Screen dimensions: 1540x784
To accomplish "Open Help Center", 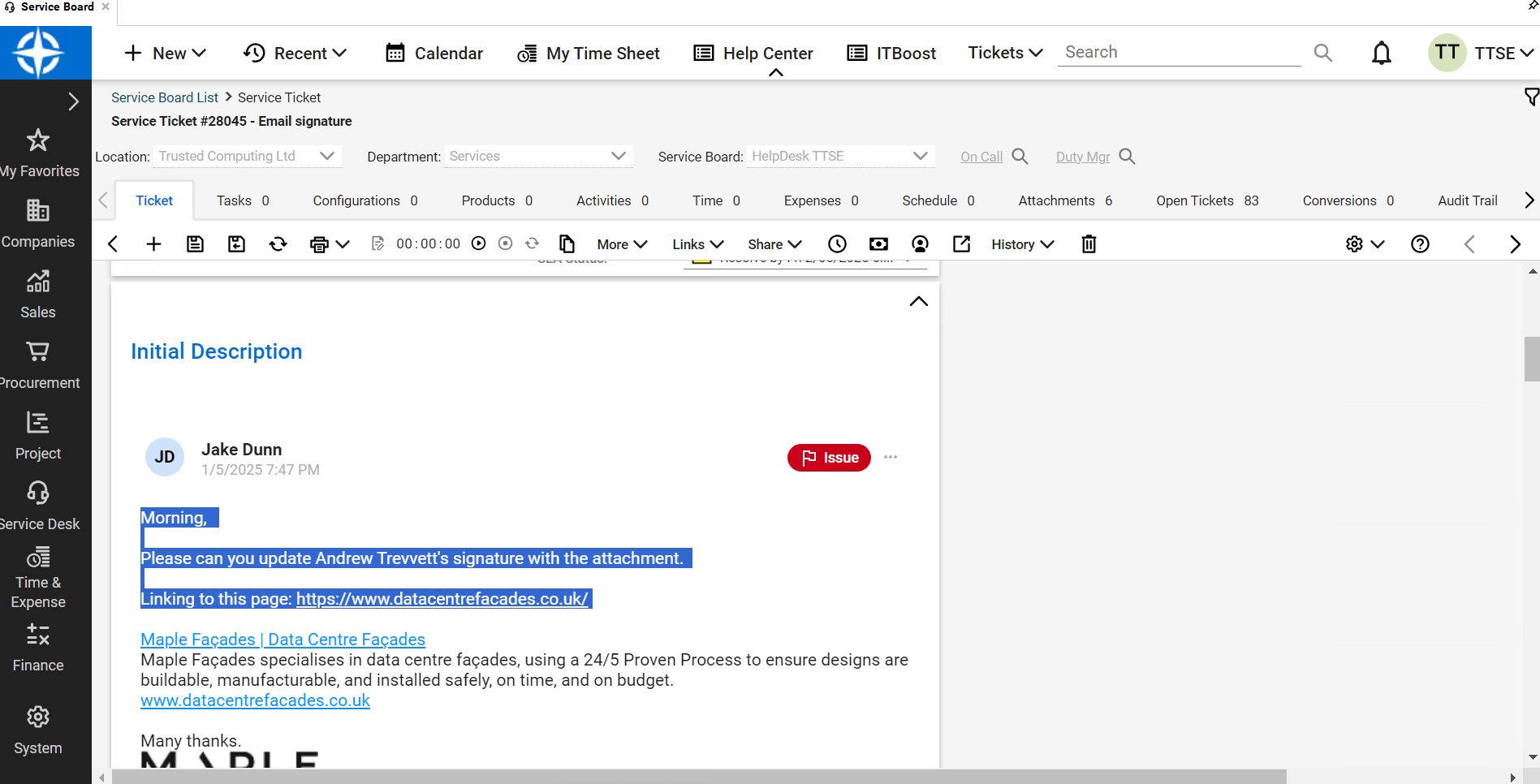I will [753, 53].
